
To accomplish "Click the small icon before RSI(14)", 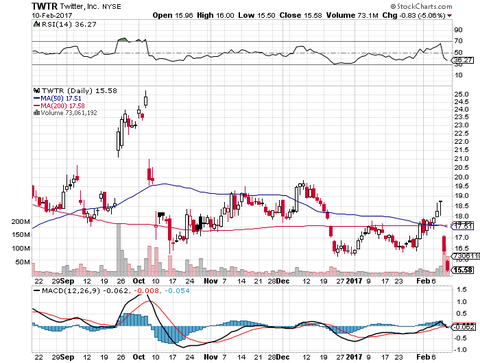I will coord(36,24).
